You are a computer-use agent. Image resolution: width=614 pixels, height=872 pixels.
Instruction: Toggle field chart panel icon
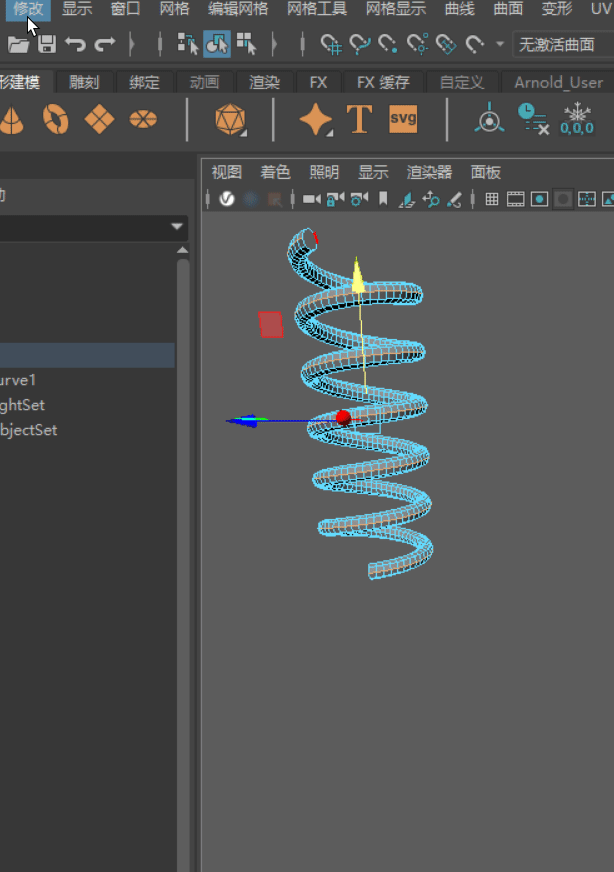pyautogui.click(x=587, y=199)
